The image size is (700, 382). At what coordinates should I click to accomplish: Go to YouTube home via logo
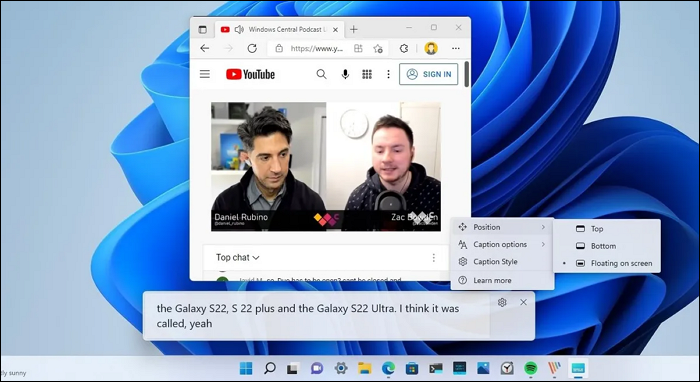[x=250, y=74]
